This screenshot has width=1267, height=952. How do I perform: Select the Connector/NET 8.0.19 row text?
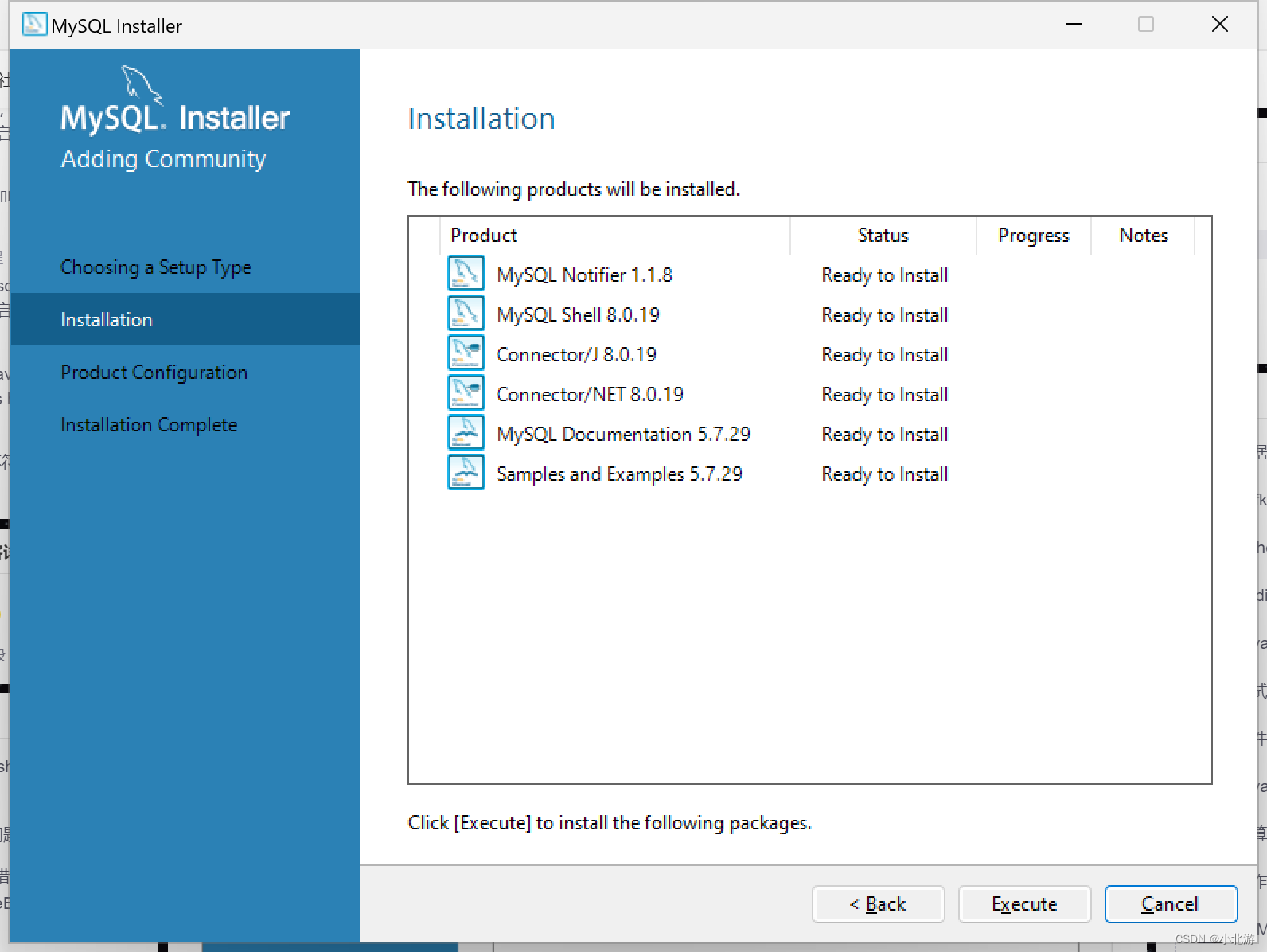[x=590, y=394]
